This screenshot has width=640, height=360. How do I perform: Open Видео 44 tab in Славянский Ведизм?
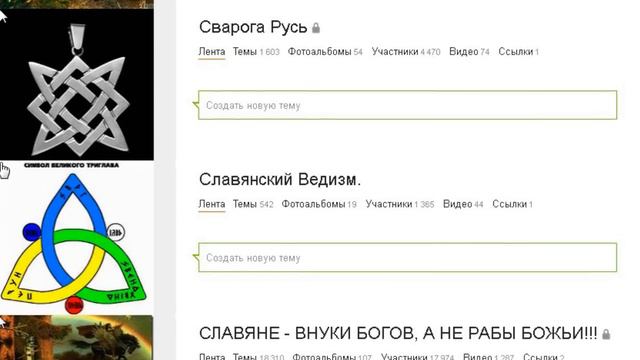click(463, 204)
